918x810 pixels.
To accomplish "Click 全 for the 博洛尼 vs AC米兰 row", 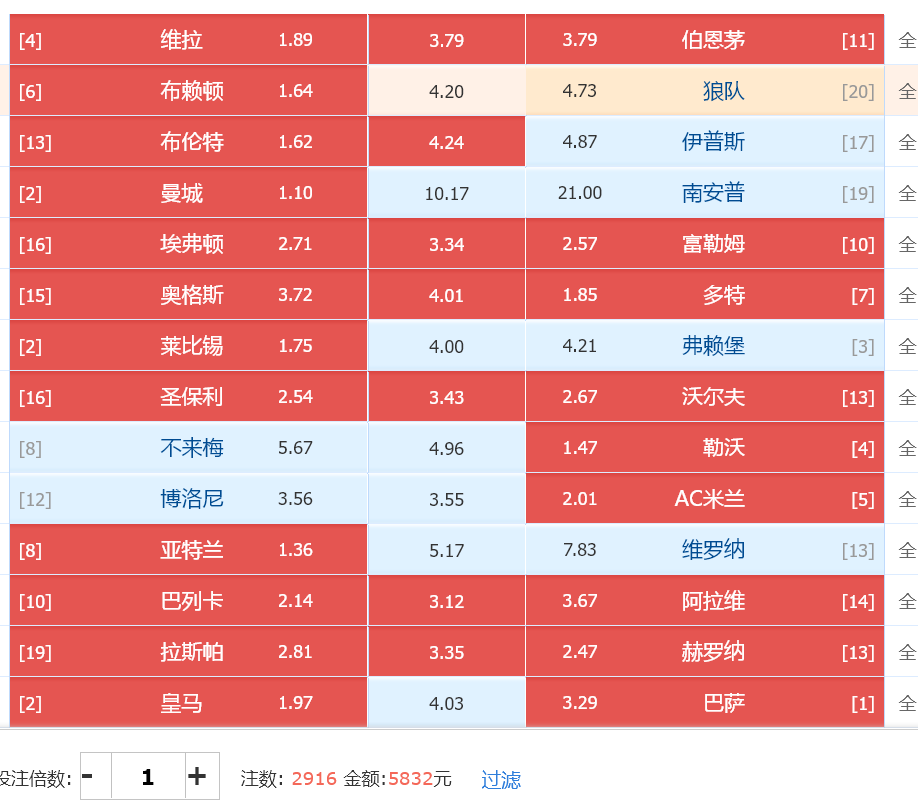I will point(907,499).
